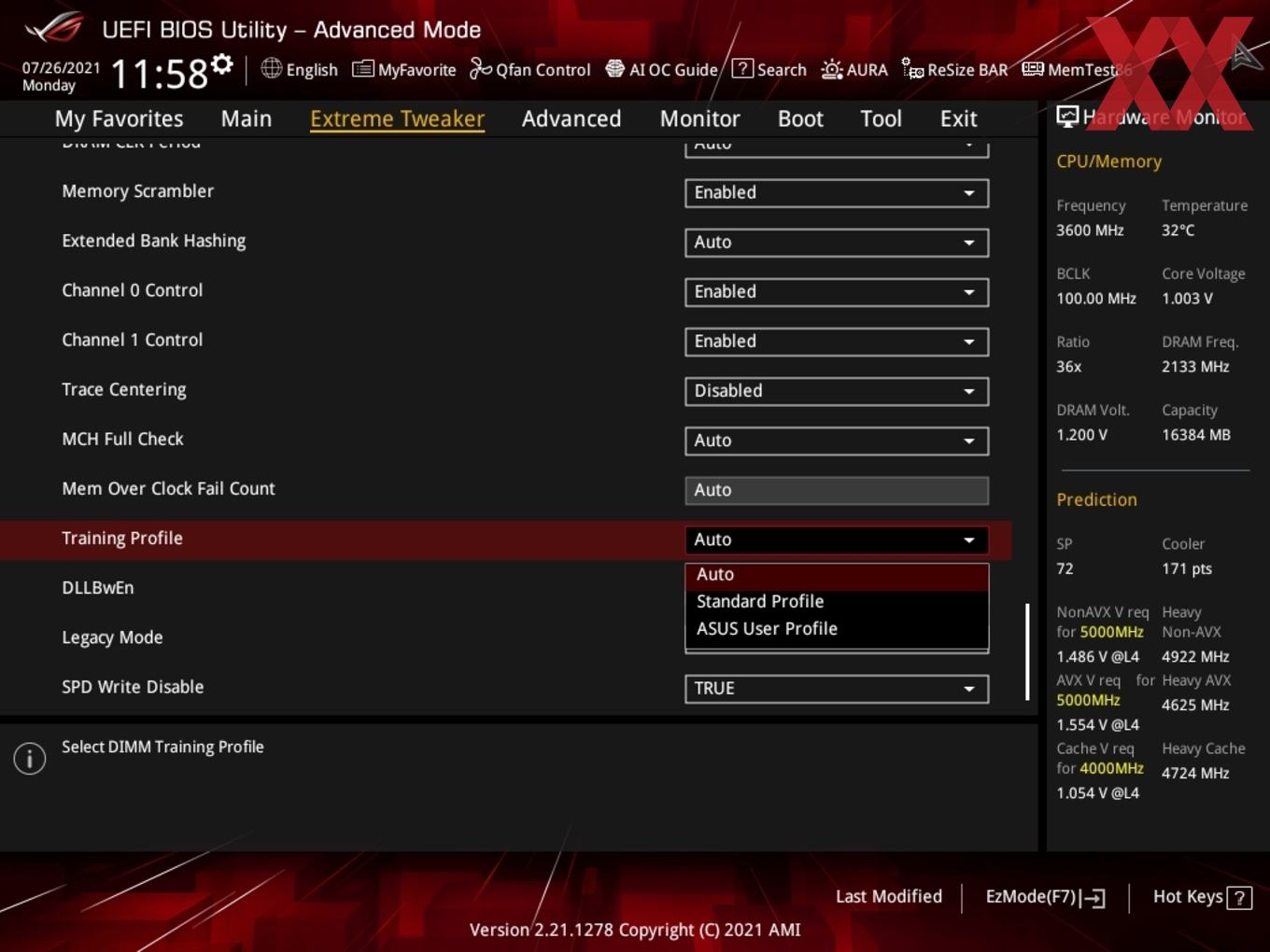Click the Last Modified button

point(888,896)
